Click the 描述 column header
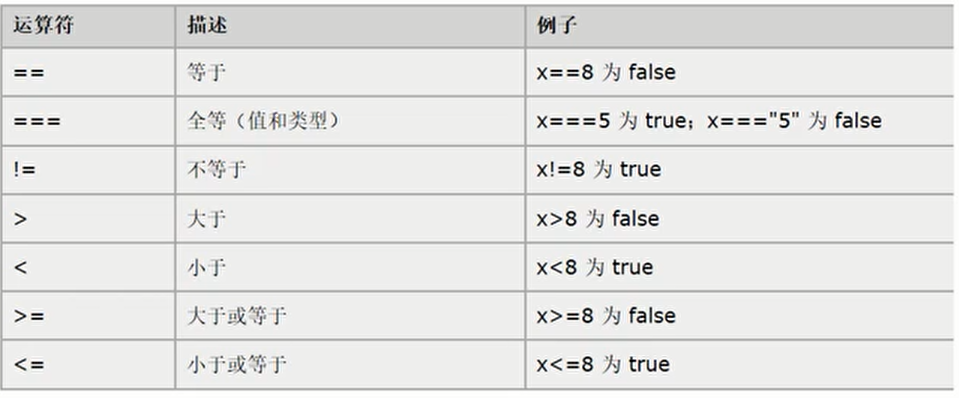The height and width of the screenshot is (398, 959). pyautogui.click(x=350, y=26)
